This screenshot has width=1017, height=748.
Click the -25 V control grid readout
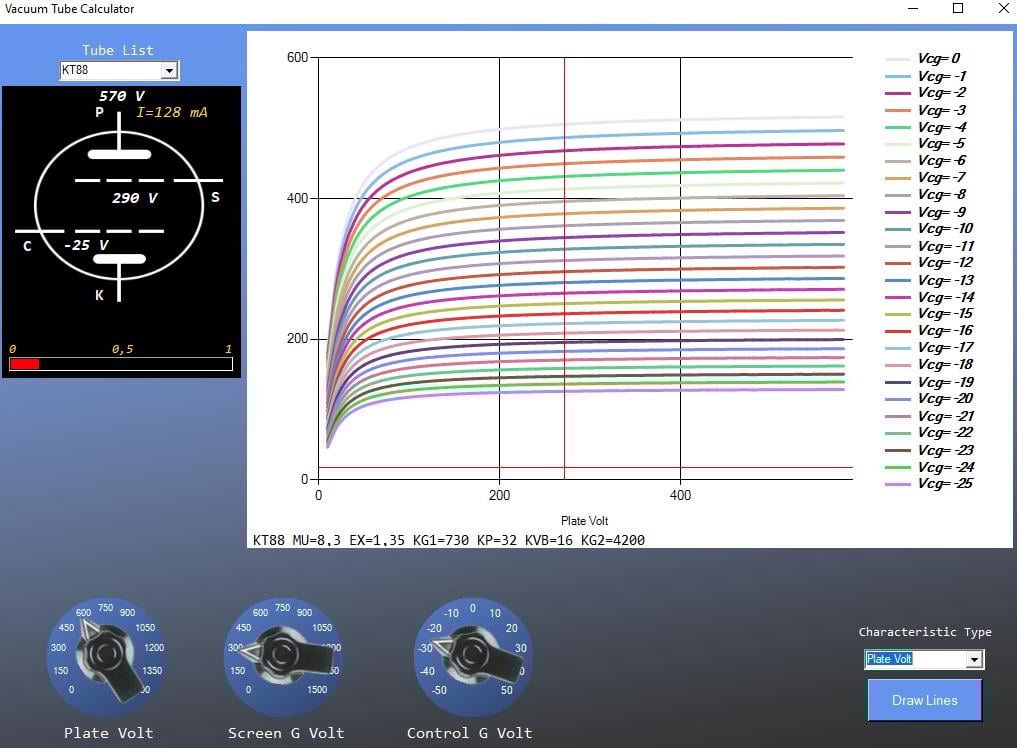(x=86, y=245)
